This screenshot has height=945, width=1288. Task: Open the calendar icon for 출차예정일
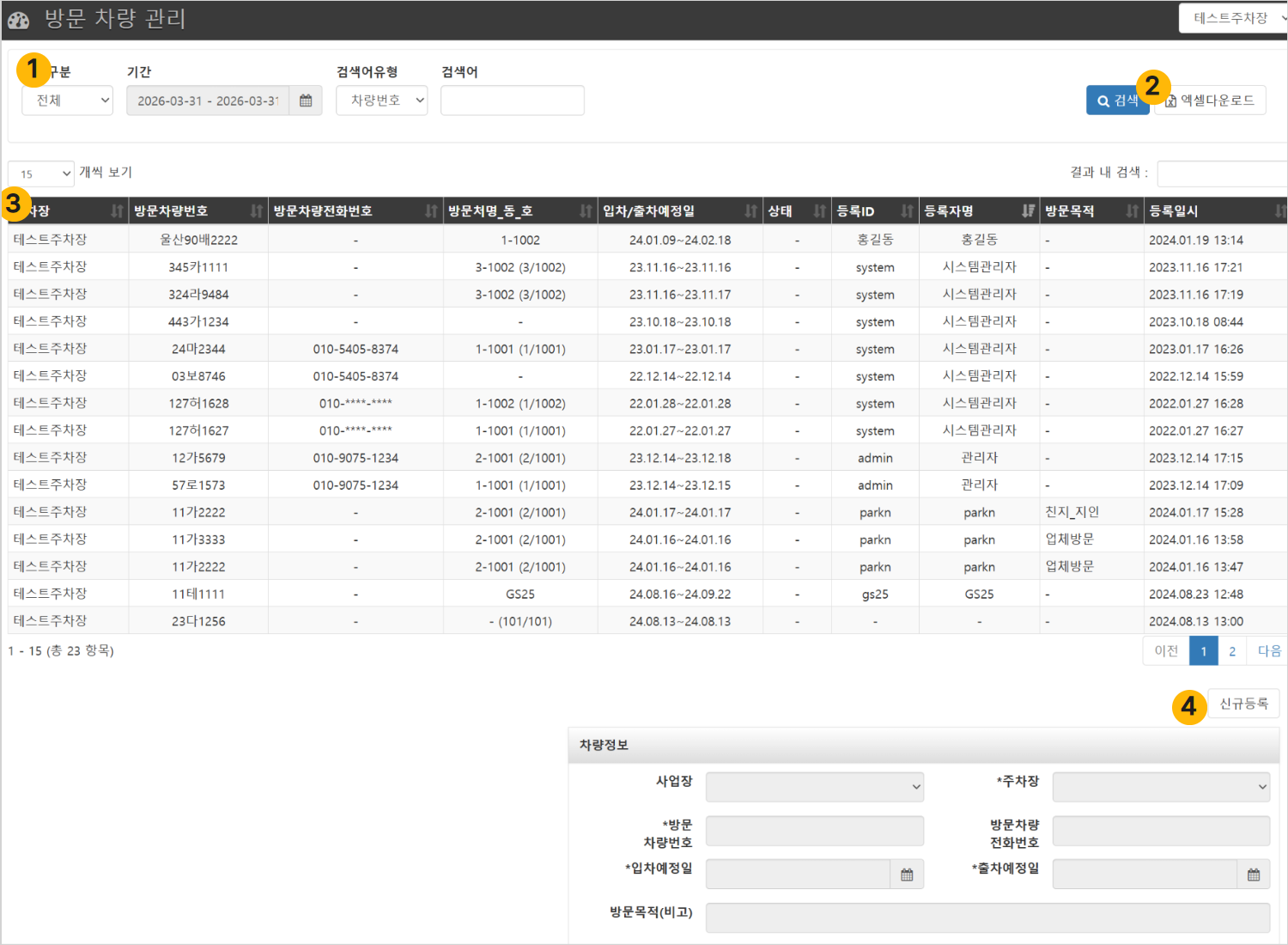[1254, 875]
